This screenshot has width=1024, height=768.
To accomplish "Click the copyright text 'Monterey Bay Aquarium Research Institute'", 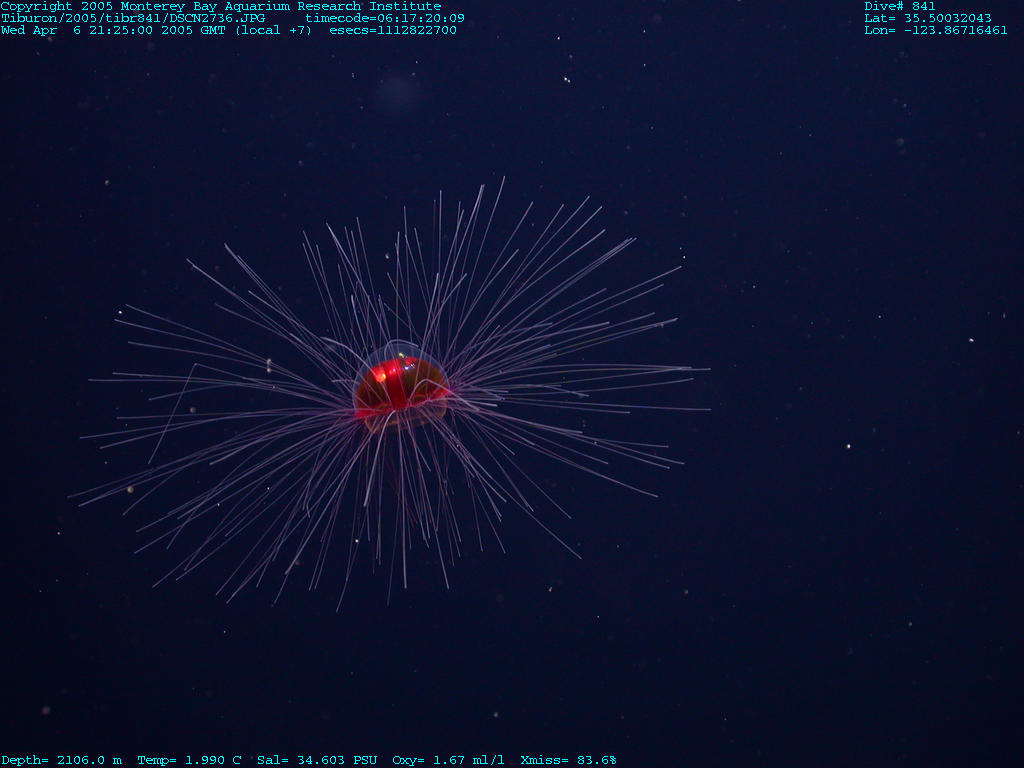I will pyautogui.click(x=281, y=7).
